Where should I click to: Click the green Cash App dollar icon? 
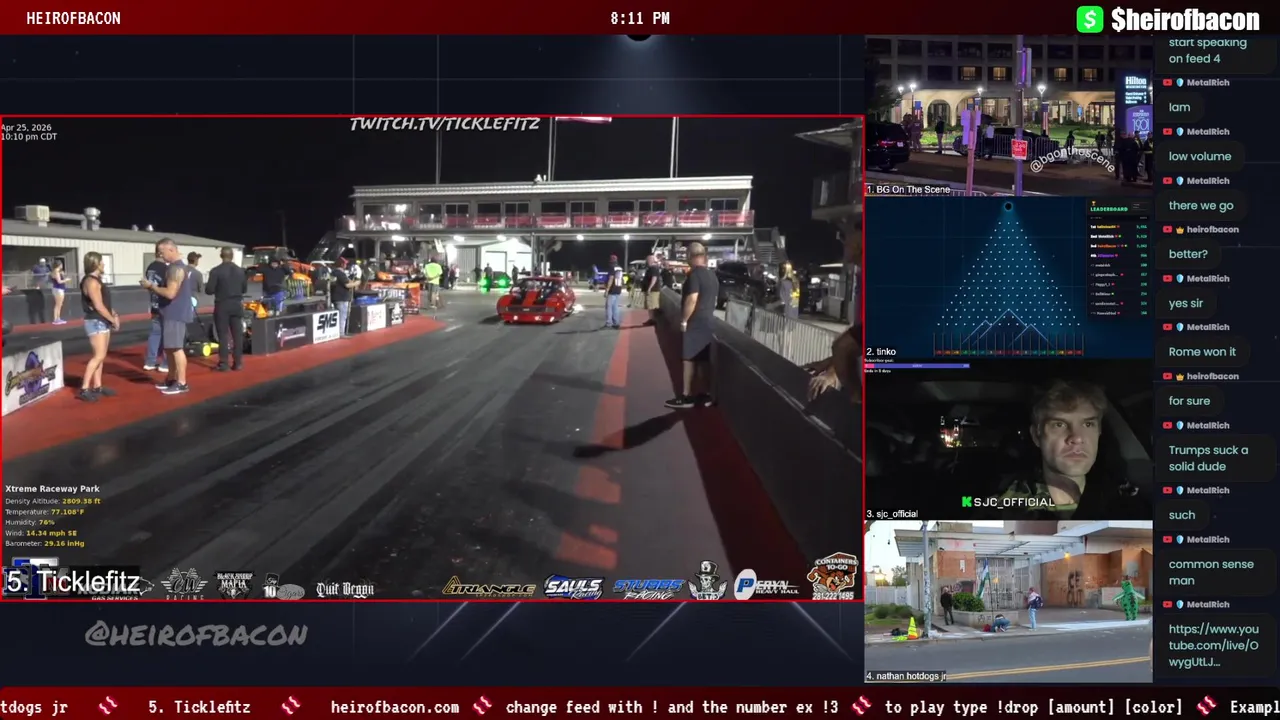pyautogui.click(x=1089, y=19)
